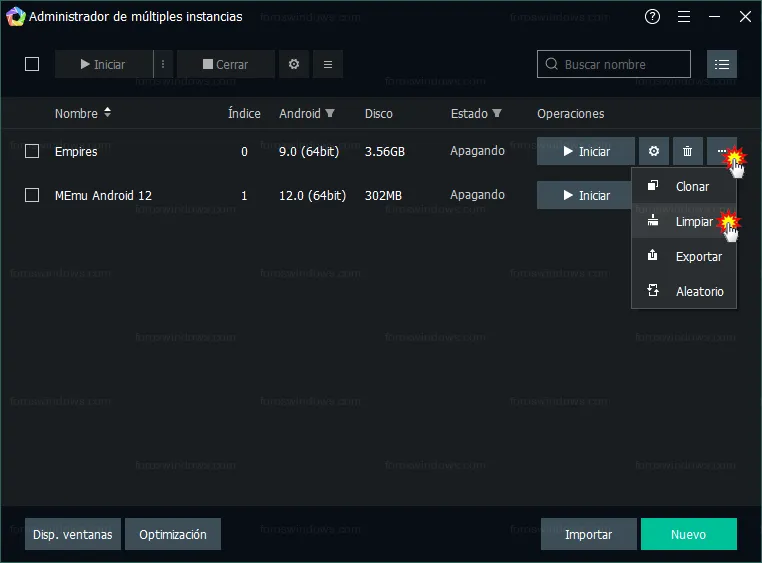Screen dimensions: 762x563
Task: Click the green Nuevo button
Action: click(x=688, y=534)
